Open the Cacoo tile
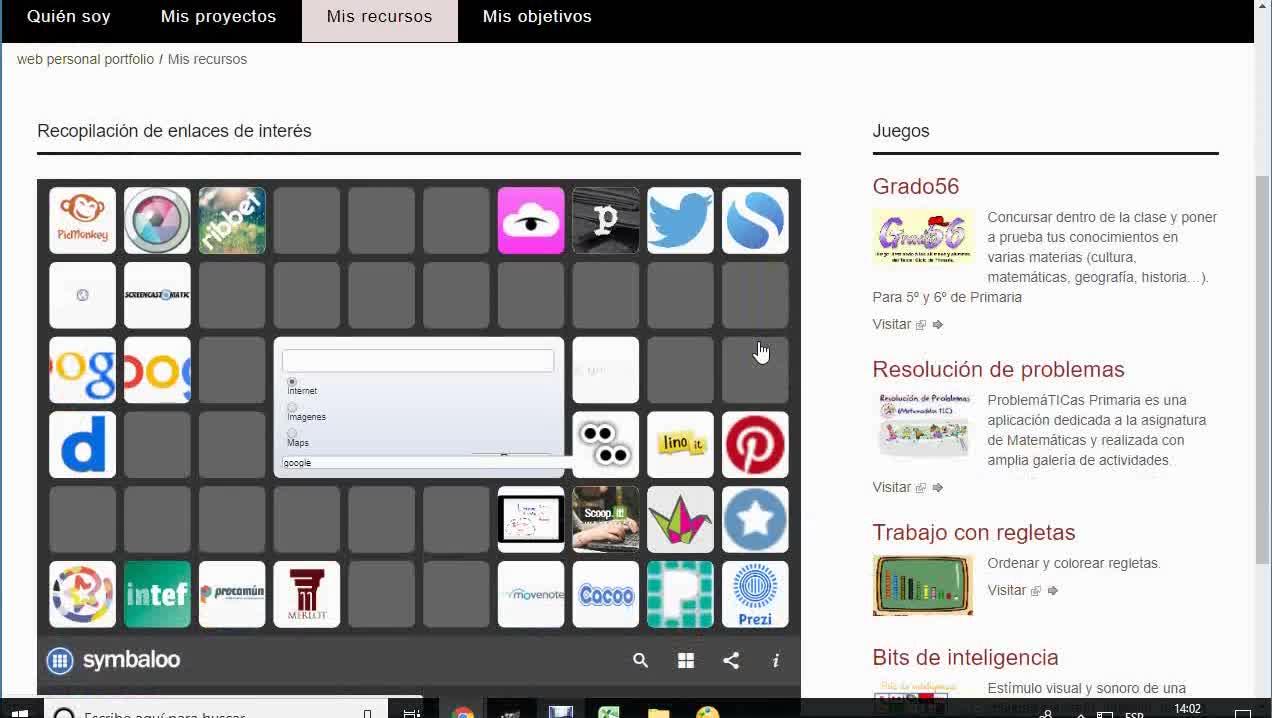Viewport: 1272px width, 718px height. [606, 594]
